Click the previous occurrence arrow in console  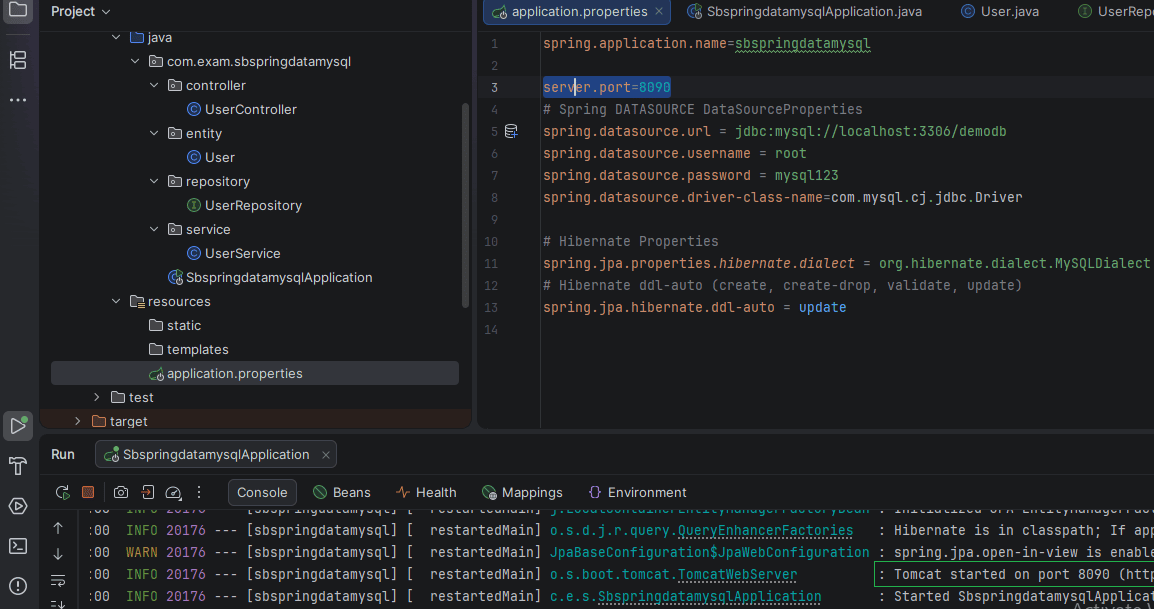(x=58, y=527)
